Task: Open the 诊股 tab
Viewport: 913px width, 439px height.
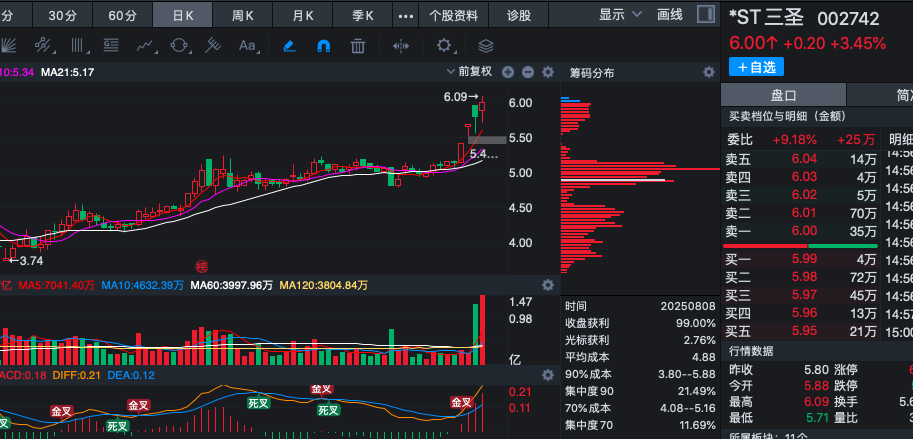Action: (x=519, y=16)
